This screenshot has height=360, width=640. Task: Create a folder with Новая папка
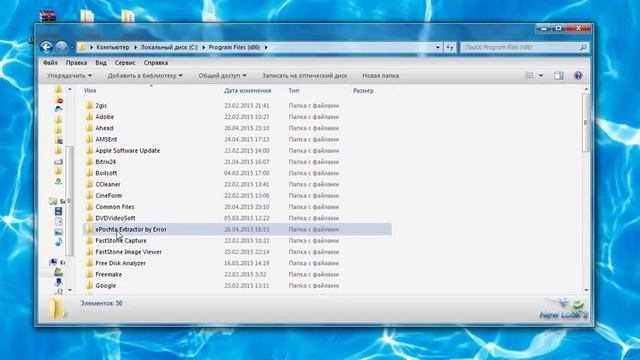tap(380, 76)
